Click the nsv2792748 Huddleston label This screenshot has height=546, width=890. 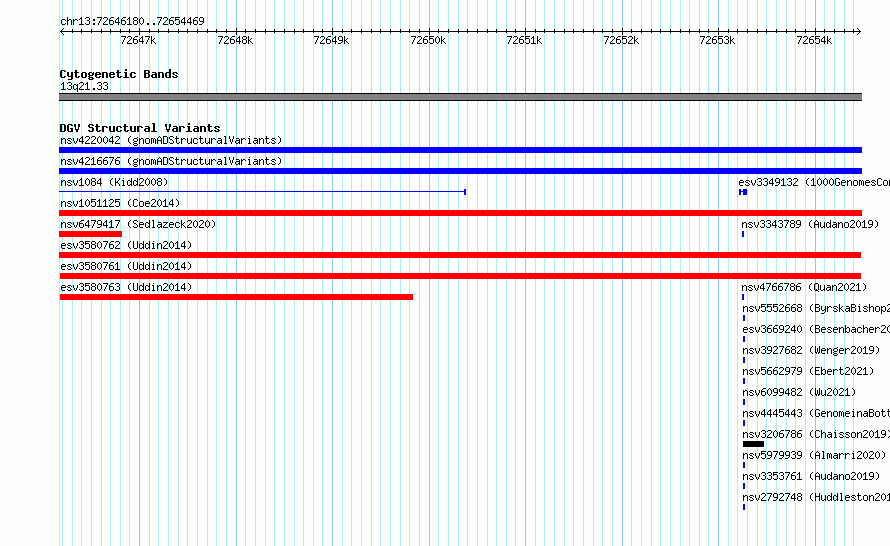tap(816, 497)
